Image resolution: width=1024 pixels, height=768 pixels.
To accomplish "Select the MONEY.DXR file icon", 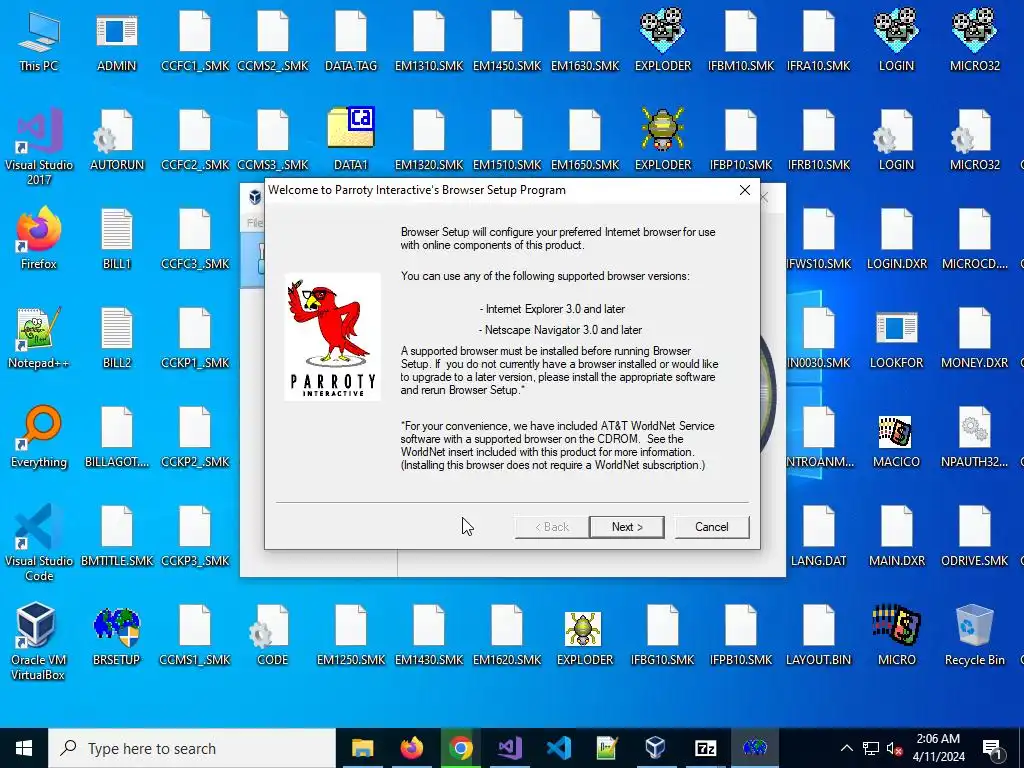I will pyautogui.click(x=974, y=338).
